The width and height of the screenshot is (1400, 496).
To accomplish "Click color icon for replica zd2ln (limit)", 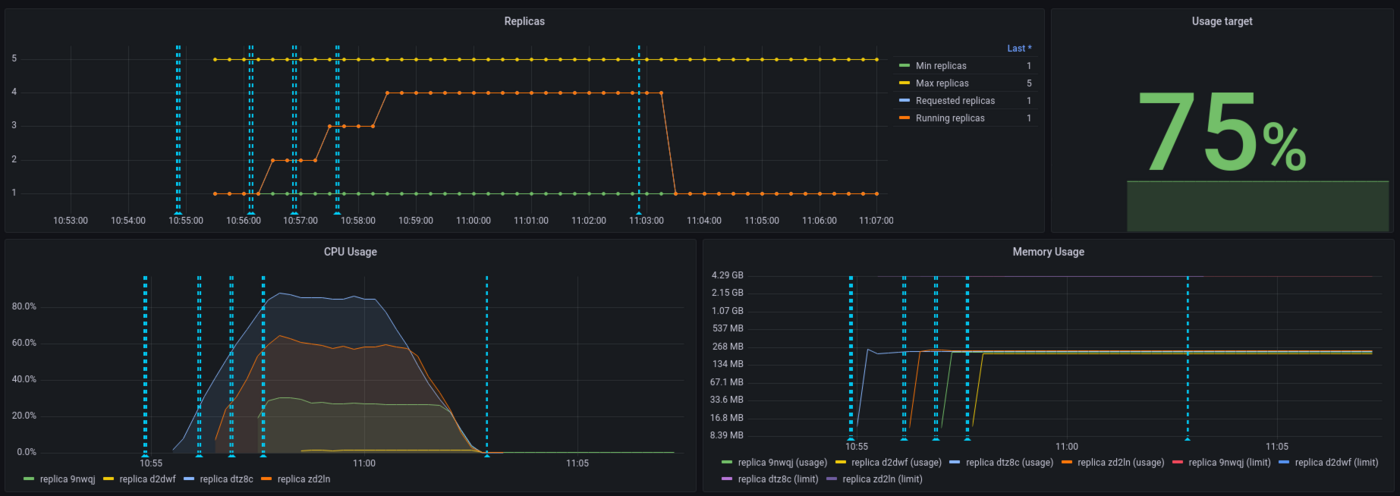I will click(832, 479).
